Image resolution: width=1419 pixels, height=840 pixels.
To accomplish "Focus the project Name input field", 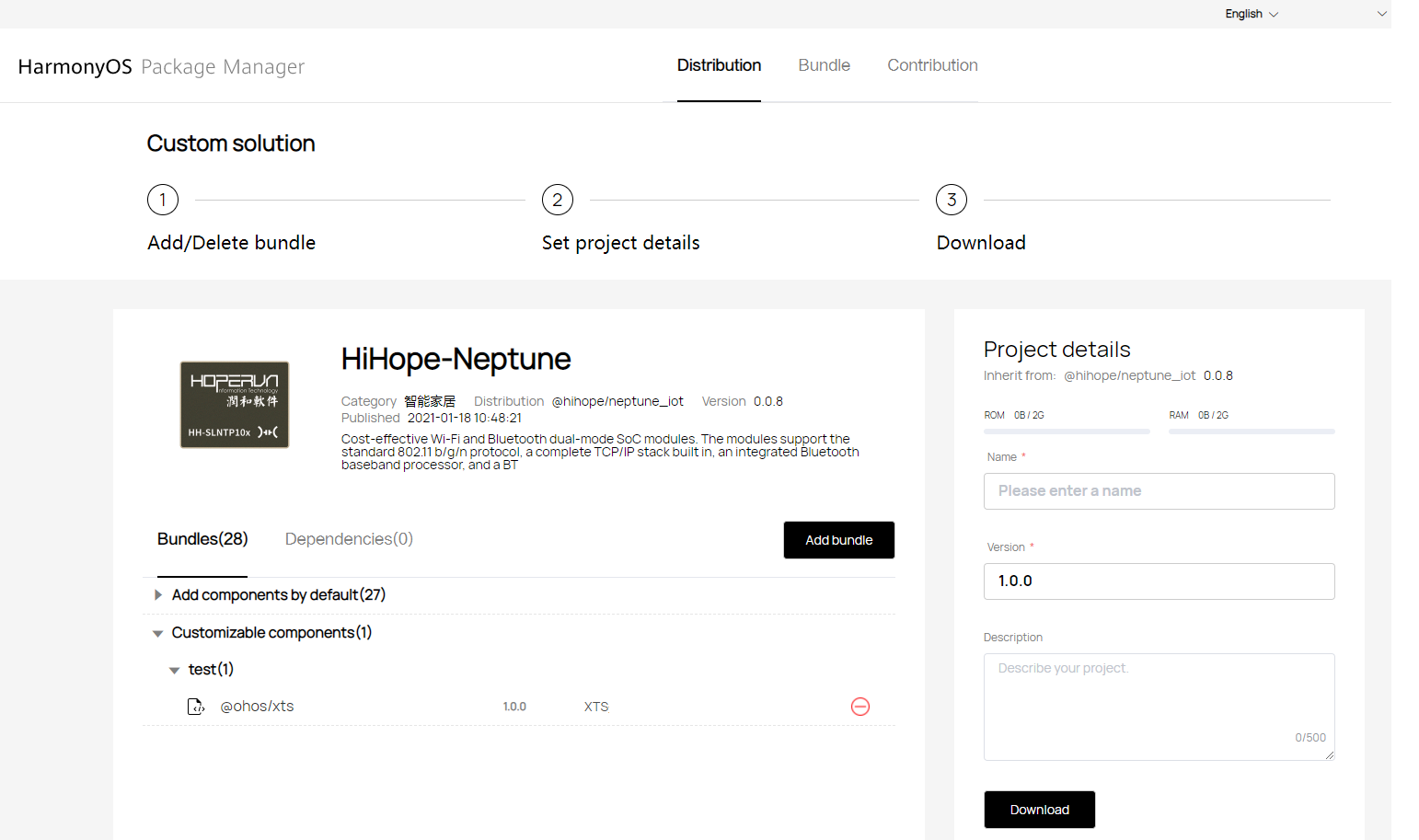I will tap(1159, 491).
